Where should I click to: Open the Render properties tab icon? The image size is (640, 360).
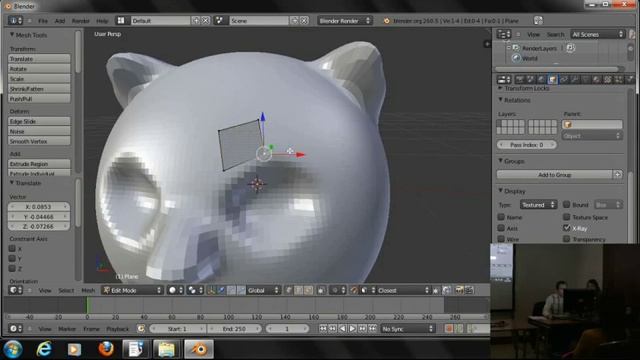pos(520,79)
